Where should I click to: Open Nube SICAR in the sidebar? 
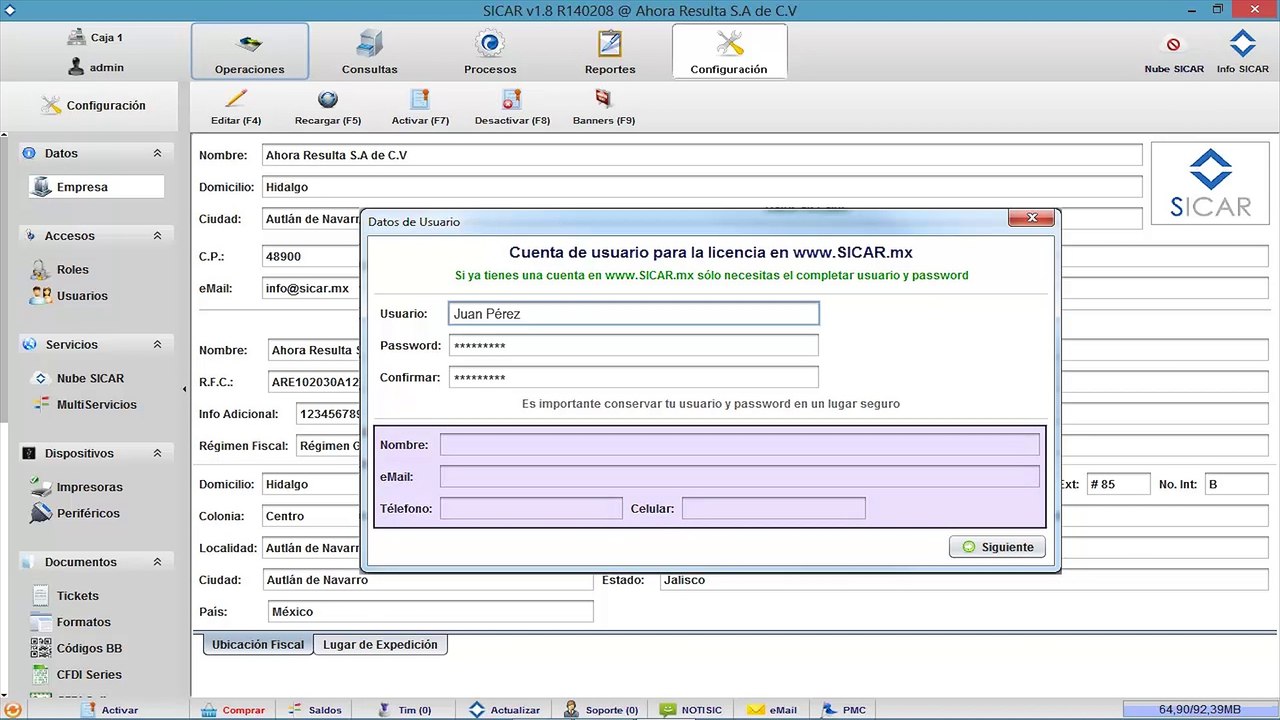point(78,378)
